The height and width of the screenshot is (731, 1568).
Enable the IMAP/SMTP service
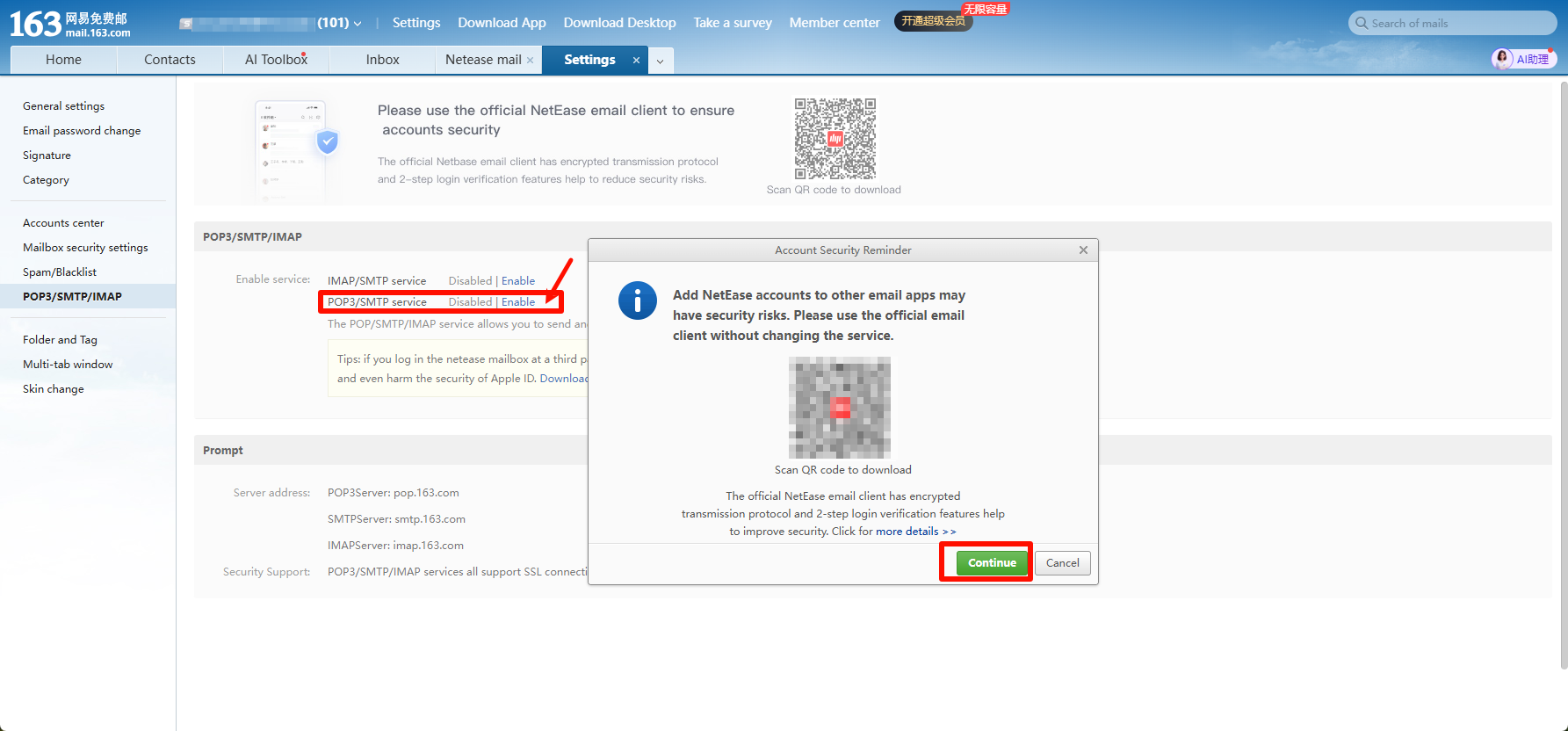pos(518,281)
